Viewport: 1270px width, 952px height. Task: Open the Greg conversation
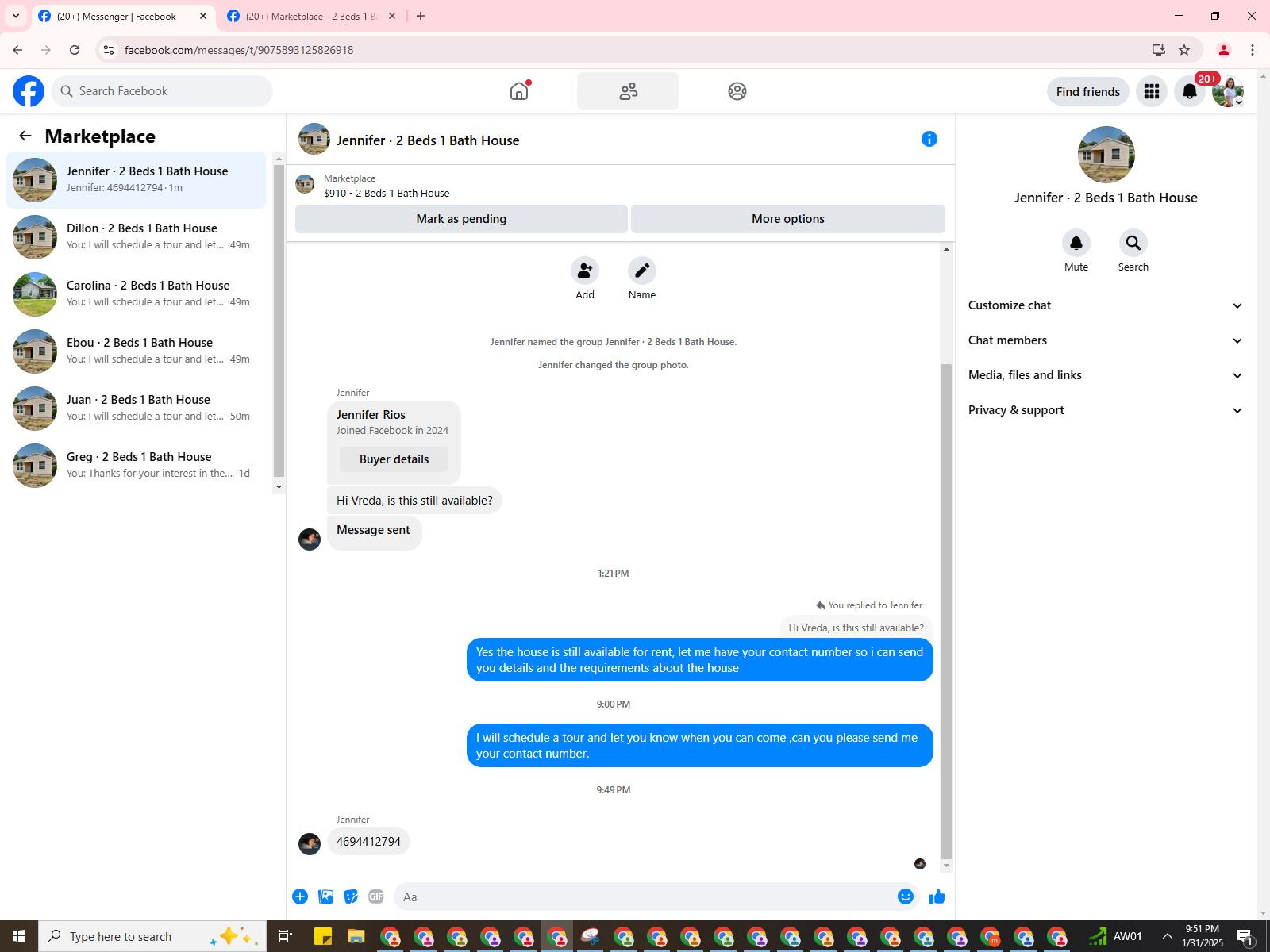[137, 466]
